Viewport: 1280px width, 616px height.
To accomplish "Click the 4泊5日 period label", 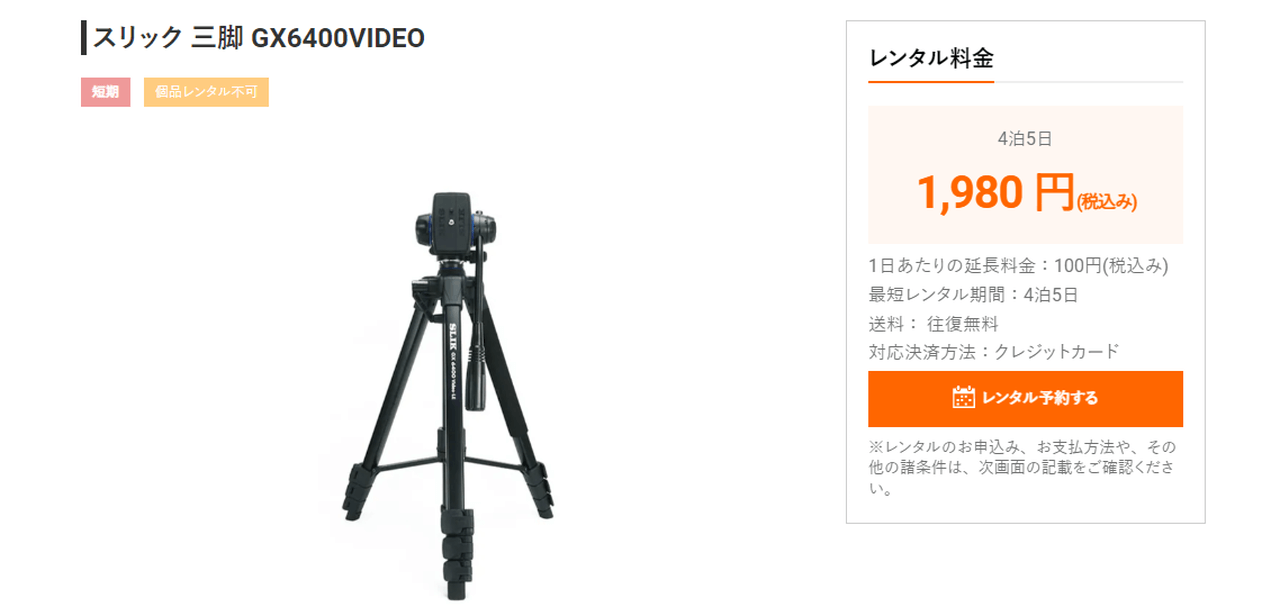I will pos(1025,139).
